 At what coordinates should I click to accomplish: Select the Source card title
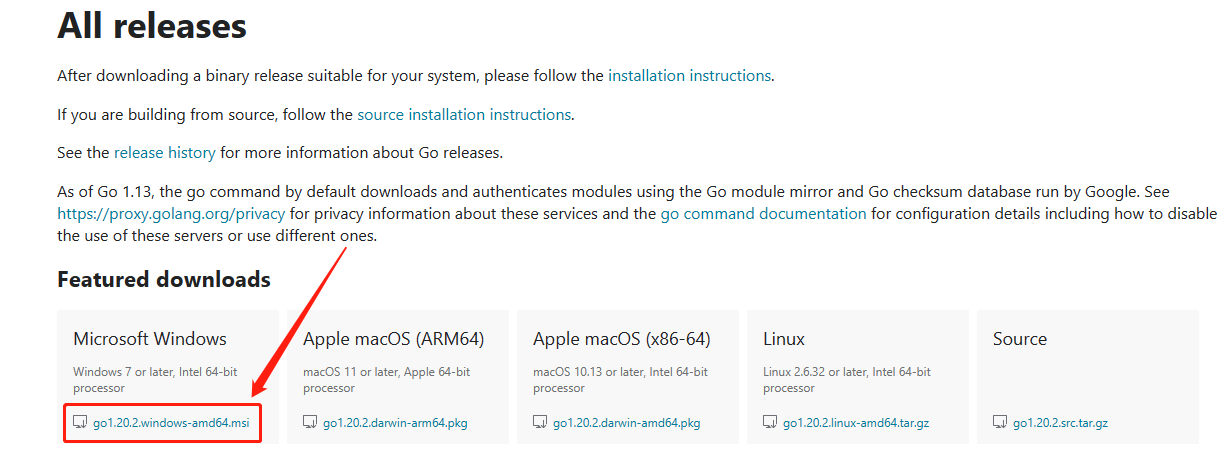(1020, 339)
